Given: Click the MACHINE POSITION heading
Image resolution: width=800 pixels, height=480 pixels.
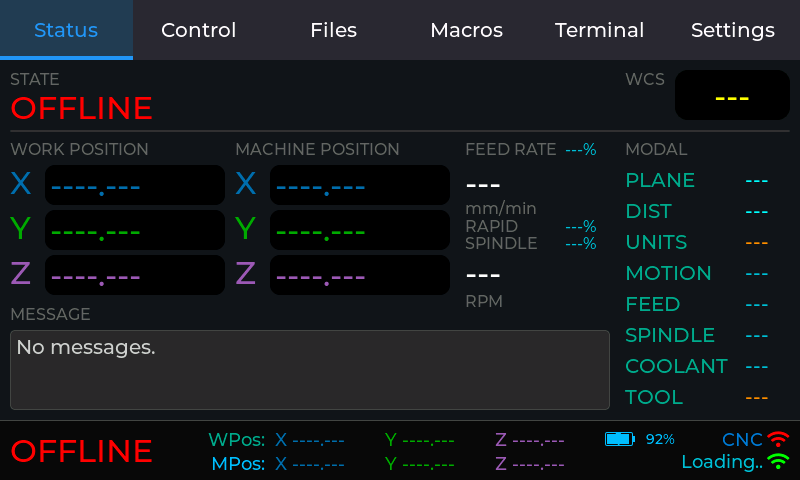Looking at the screenshot, I should tap(317, 149).
